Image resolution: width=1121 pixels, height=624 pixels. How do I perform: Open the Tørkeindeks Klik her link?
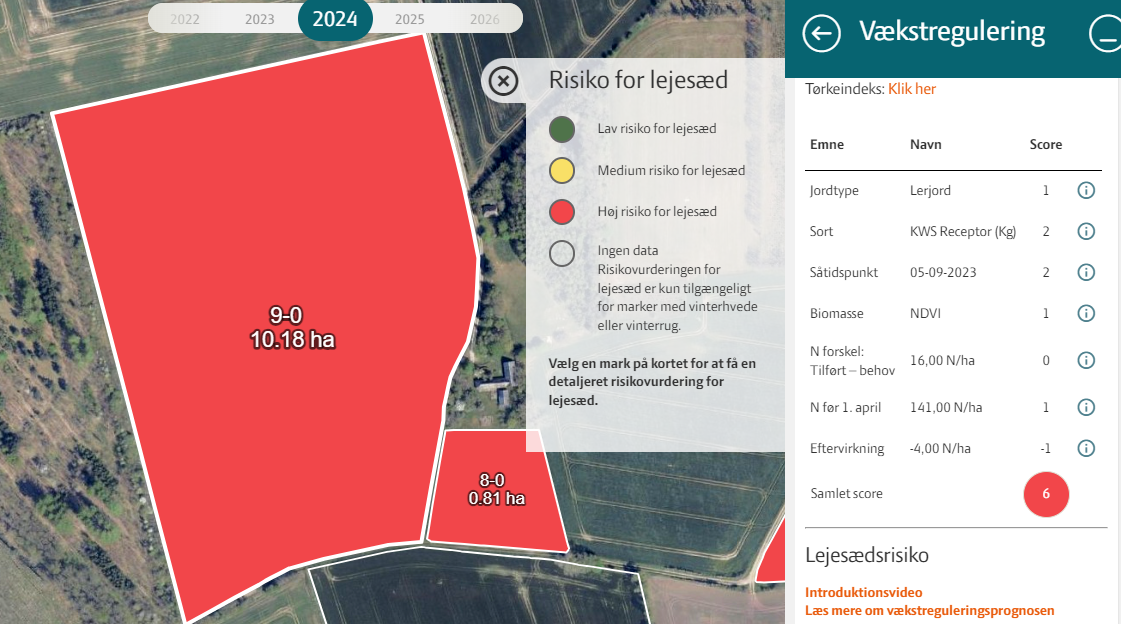click(x=911, y=89)
